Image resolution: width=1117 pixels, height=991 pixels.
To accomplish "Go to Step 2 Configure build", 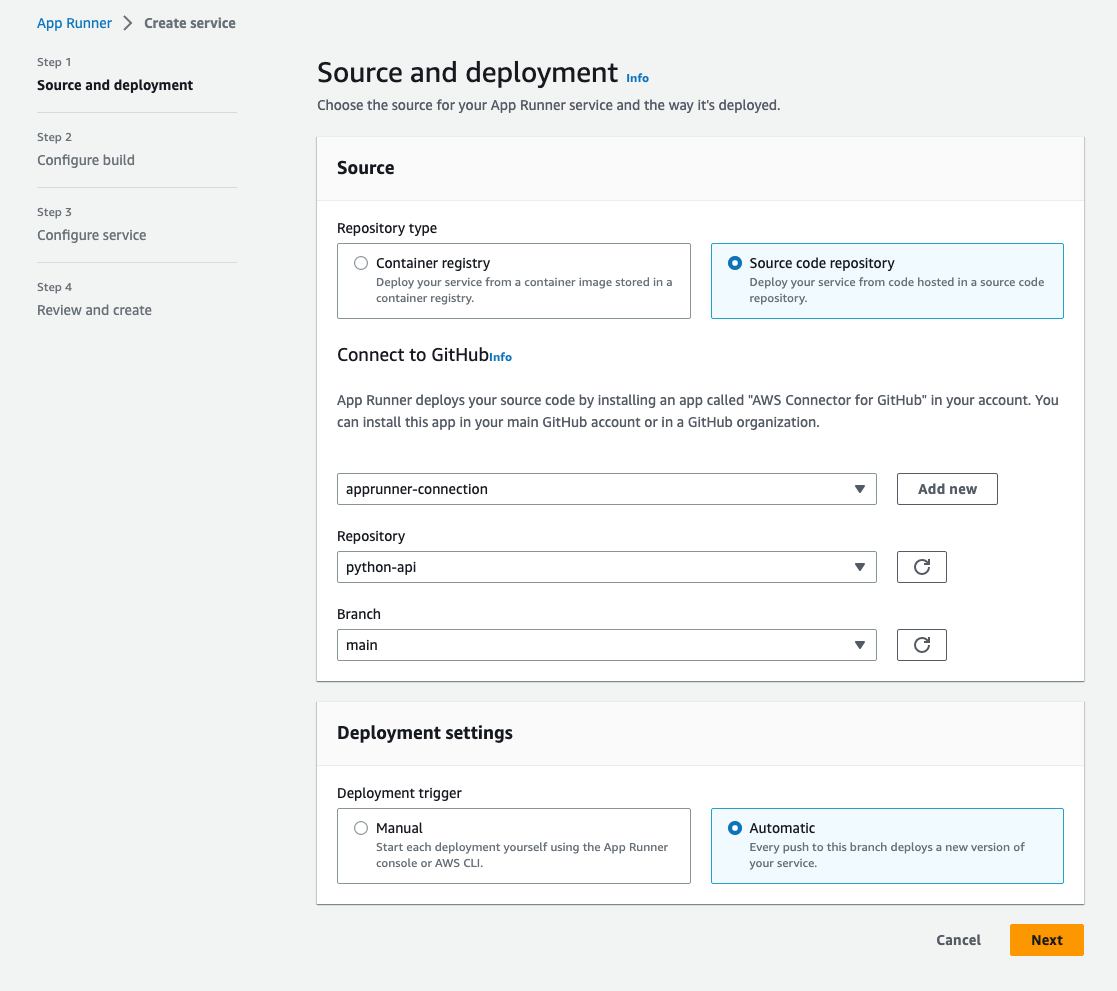I will click(x=86, y=160).
